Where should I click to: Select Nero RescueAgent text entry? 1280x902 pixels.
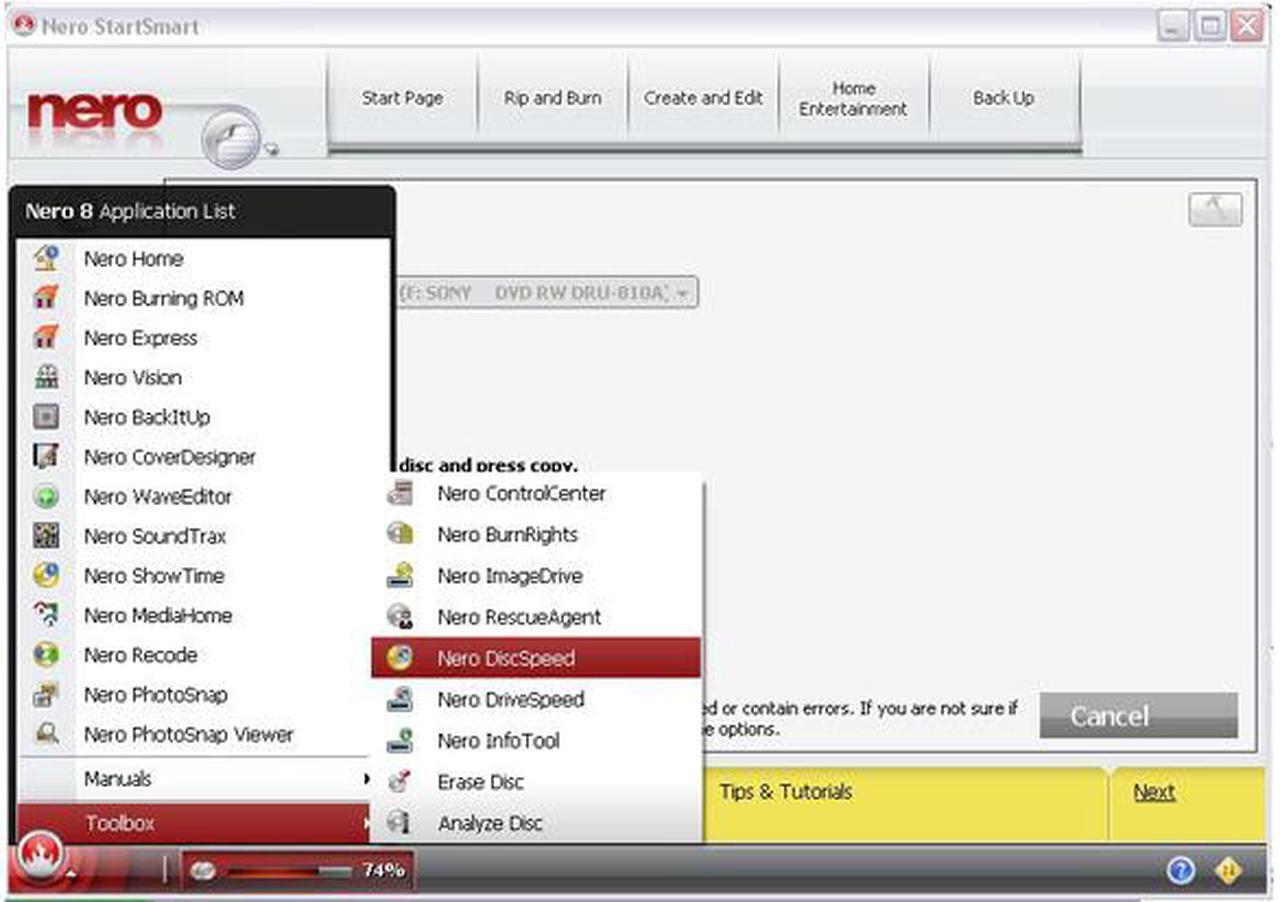pos(519,617)
